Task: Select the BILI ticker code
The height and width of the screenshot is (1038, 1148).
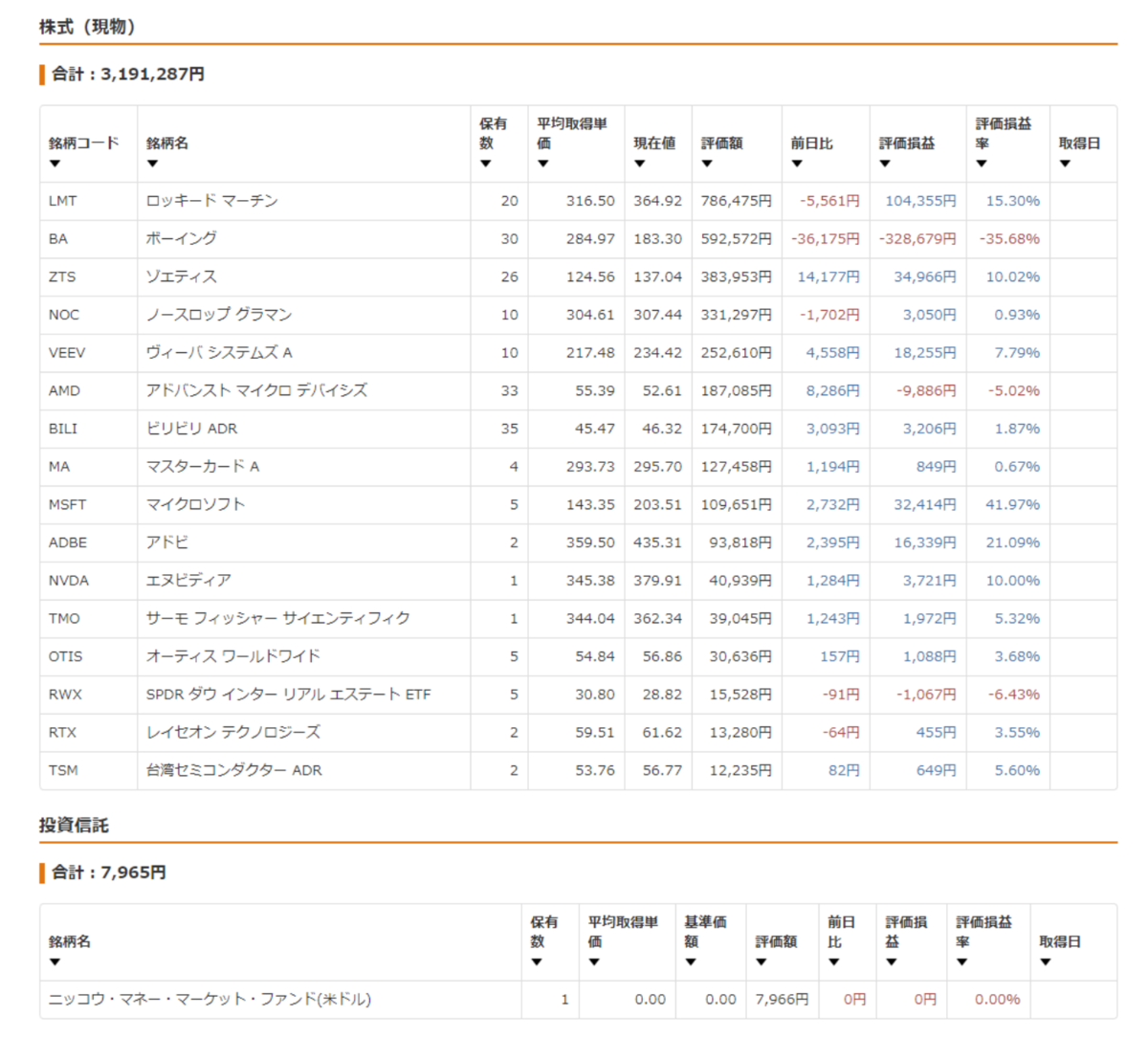Action: pyautogui.click(x=63, y=429)
